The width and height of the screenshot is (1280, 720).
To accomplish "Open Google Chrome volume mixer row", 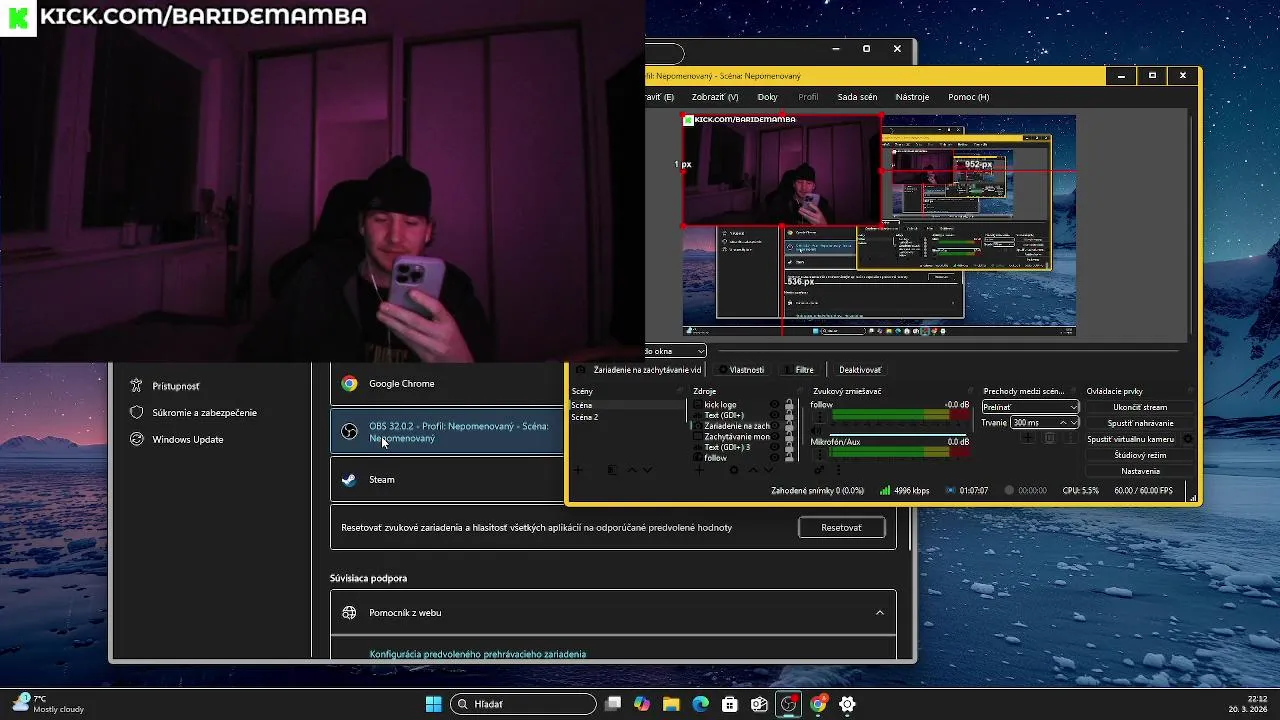I will (447, 383).
